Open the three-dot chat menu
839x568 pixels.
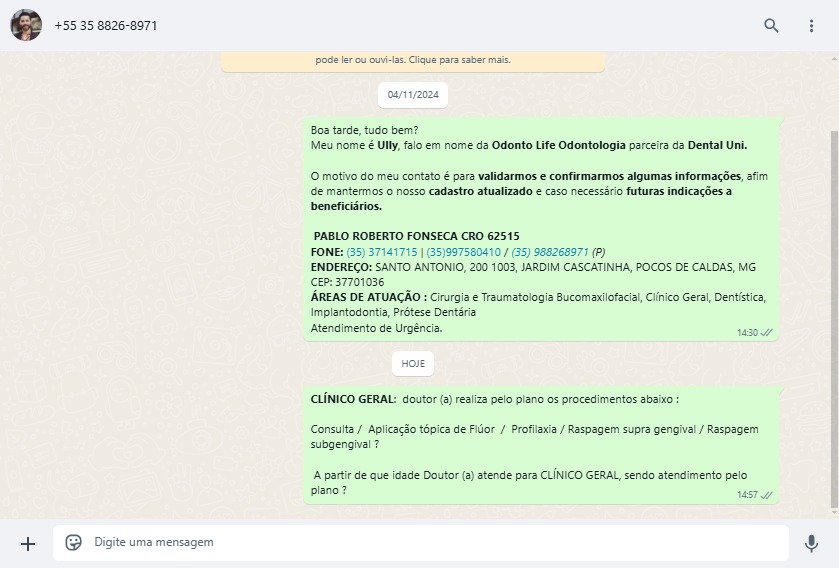coord(811,26)
